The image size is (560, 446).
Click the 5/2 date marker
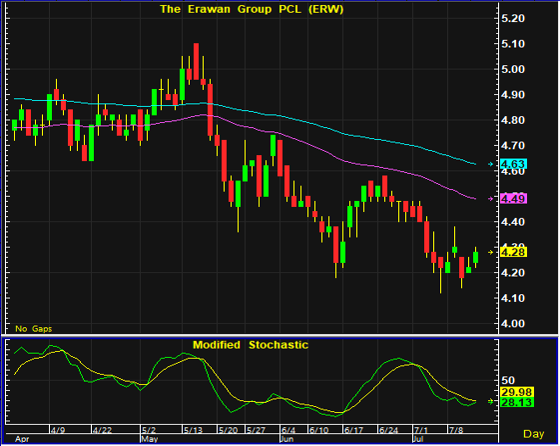coord(149,430)
